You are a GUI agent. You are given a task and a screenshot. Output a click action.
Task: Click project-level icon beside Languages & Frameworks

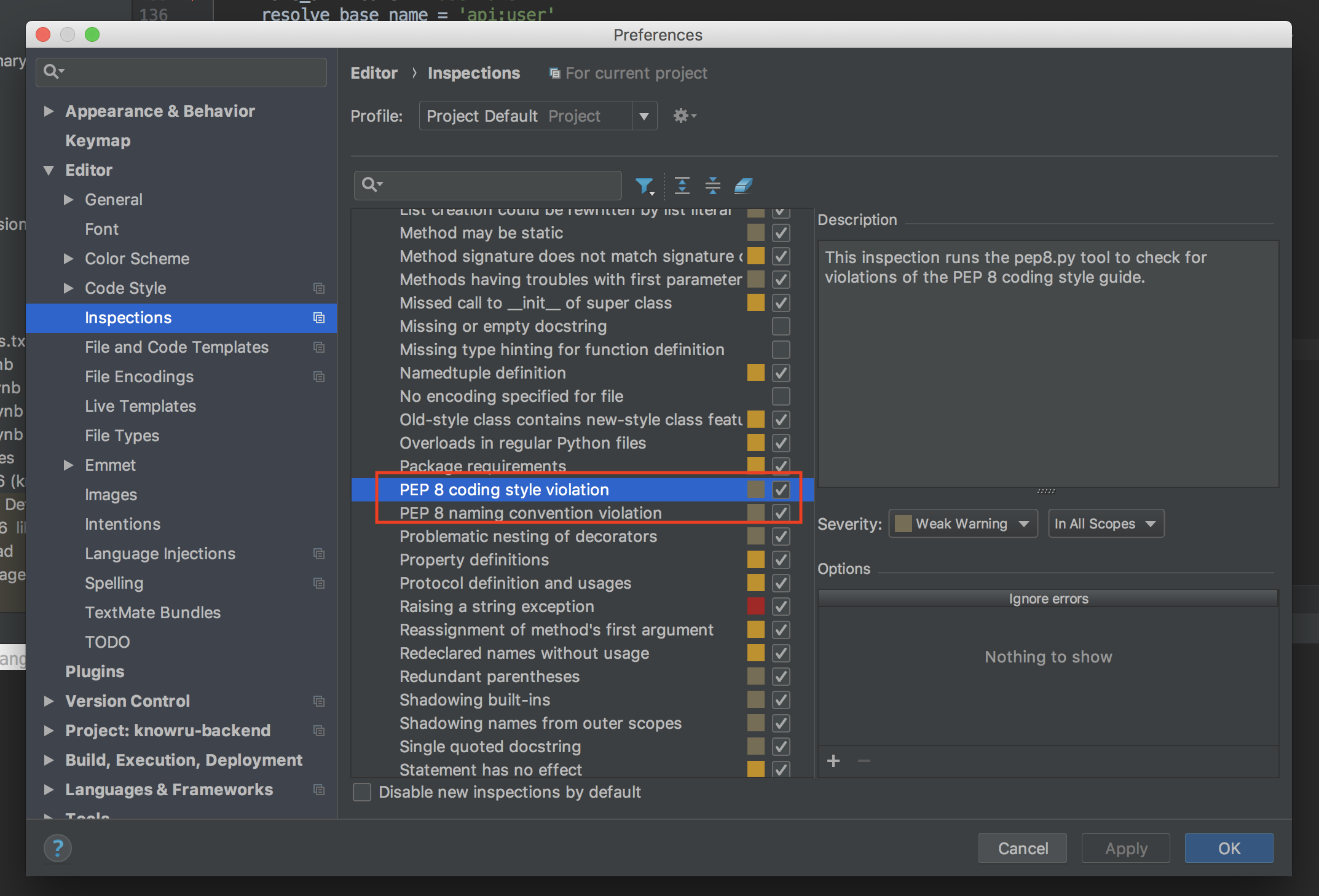(x=319, y=790)
